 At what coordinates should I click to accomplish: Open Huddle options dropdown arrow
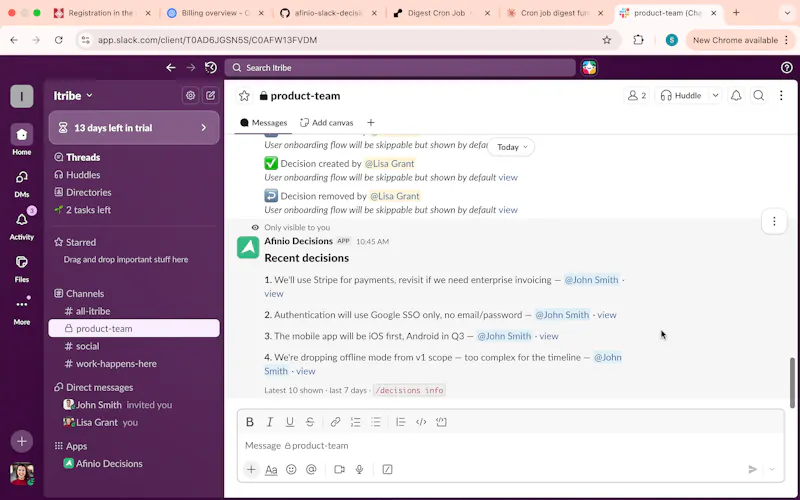pyautogui.click(x=715, y=95)
